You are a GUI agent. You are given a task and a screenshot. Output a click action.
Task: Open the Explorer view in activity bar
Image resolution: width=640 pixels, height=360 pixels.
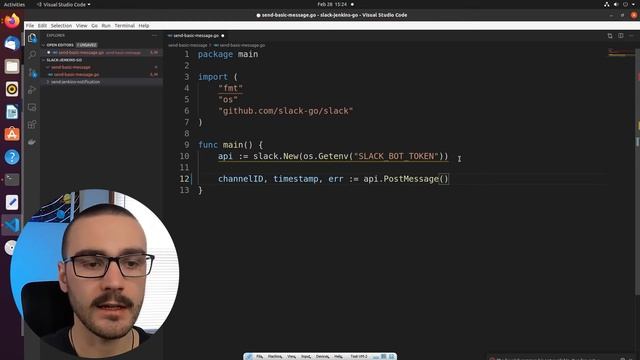[x=32, y=38]
